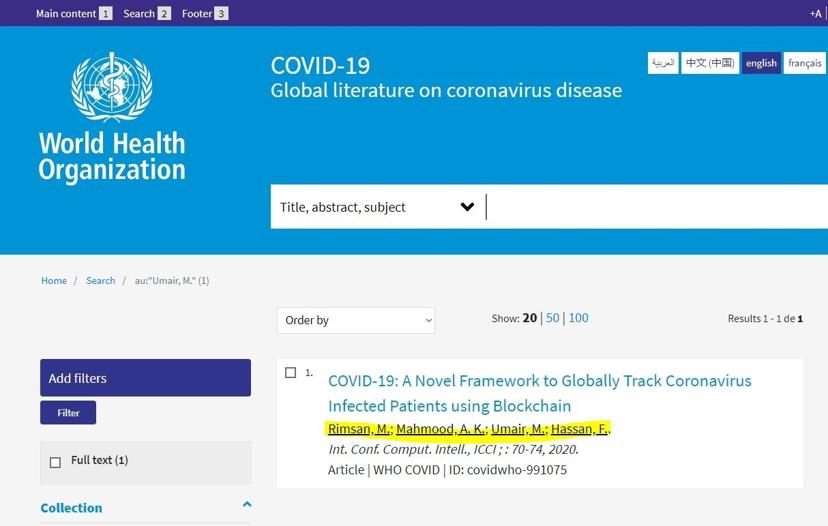The image size is (828, 526).
Task: Open COVID-19 Novel Framework article title
Action: pos(539,393)
